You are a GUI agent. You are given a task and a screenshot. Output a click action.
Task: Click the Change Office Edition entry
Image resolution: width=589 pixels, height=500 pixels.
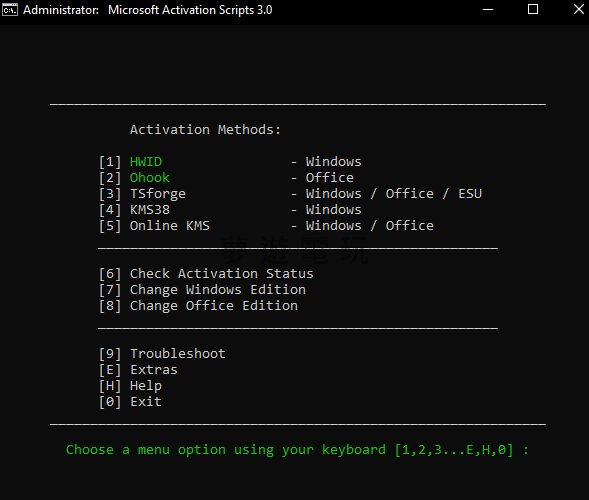coord(214,306)
